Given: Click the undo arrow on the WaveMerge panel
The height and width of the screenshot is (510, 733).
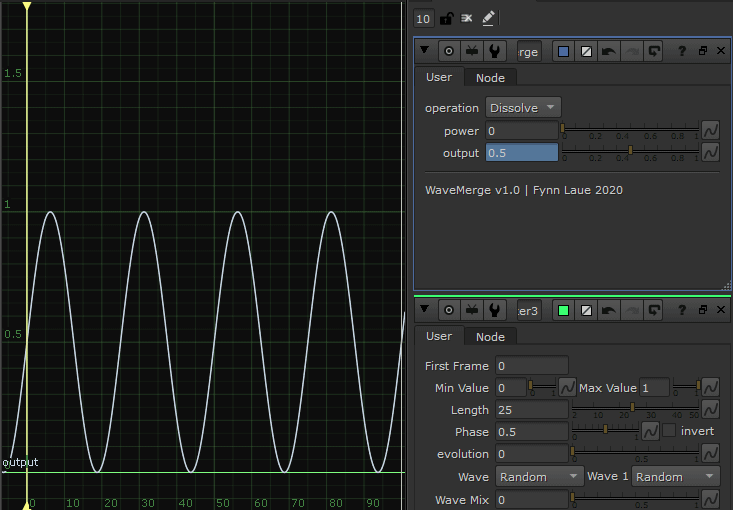Looking at the screenshot, I should click(608, 51).
